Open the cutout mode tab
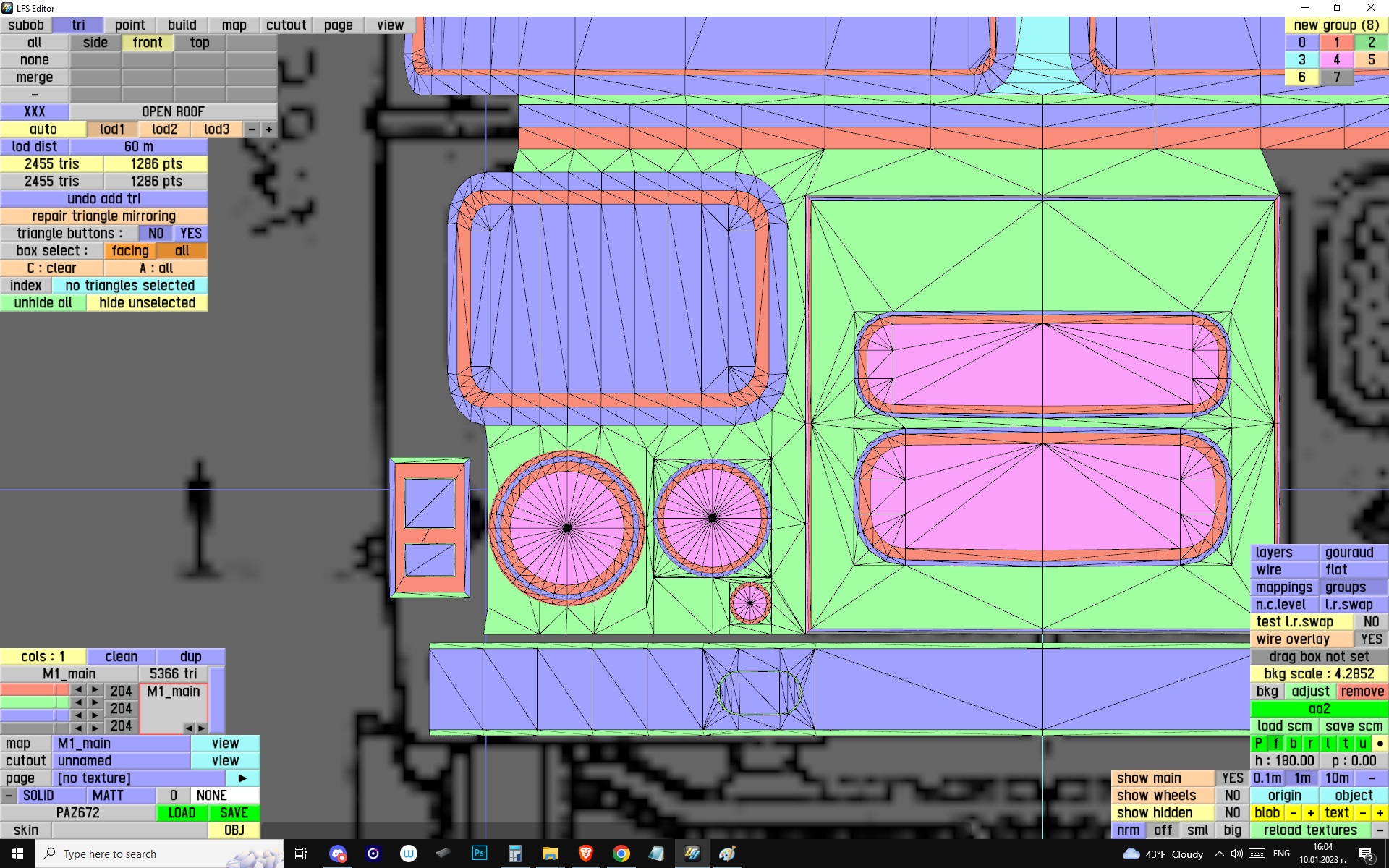 (x=286, y=25)
